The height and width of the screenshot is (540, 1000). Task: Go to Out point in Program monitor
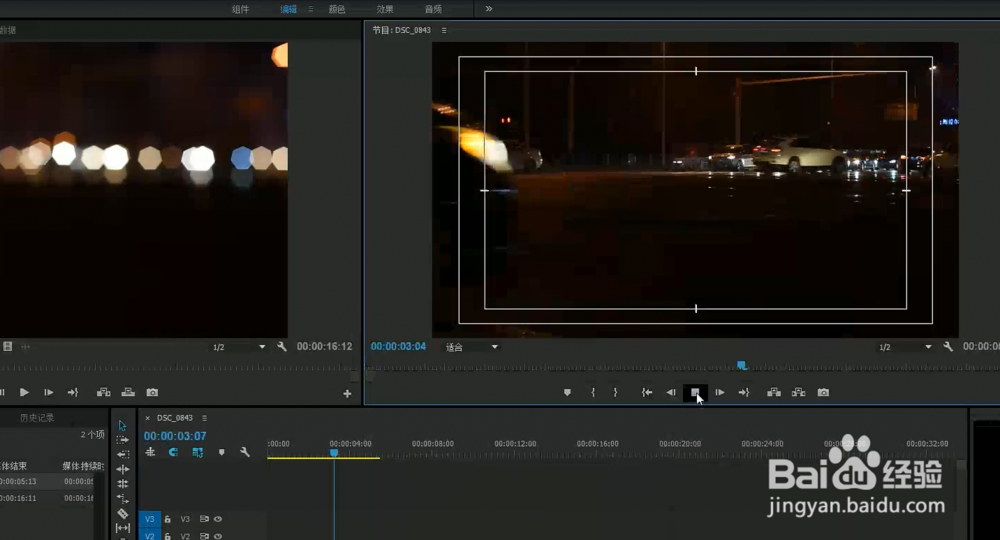[x=744, y=393]
